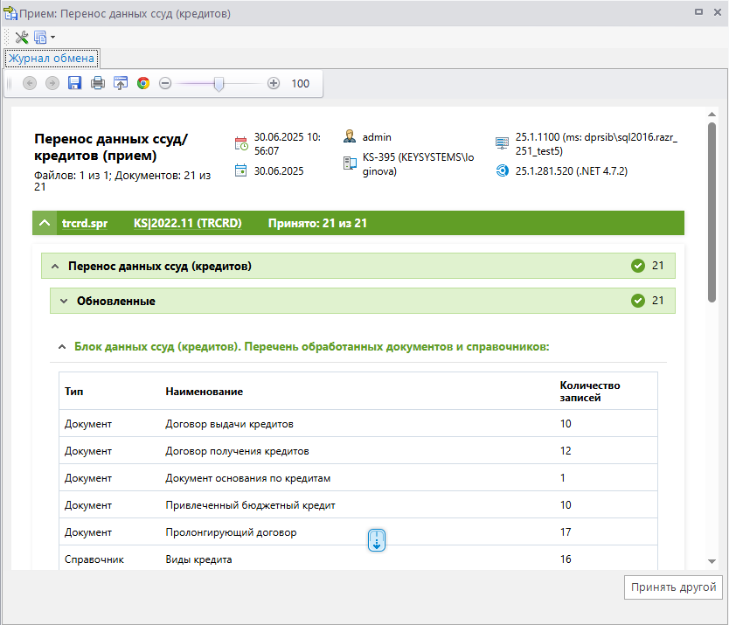Zoom in with the plus button
The image size is (729, 625).
[x=273, y=83]
